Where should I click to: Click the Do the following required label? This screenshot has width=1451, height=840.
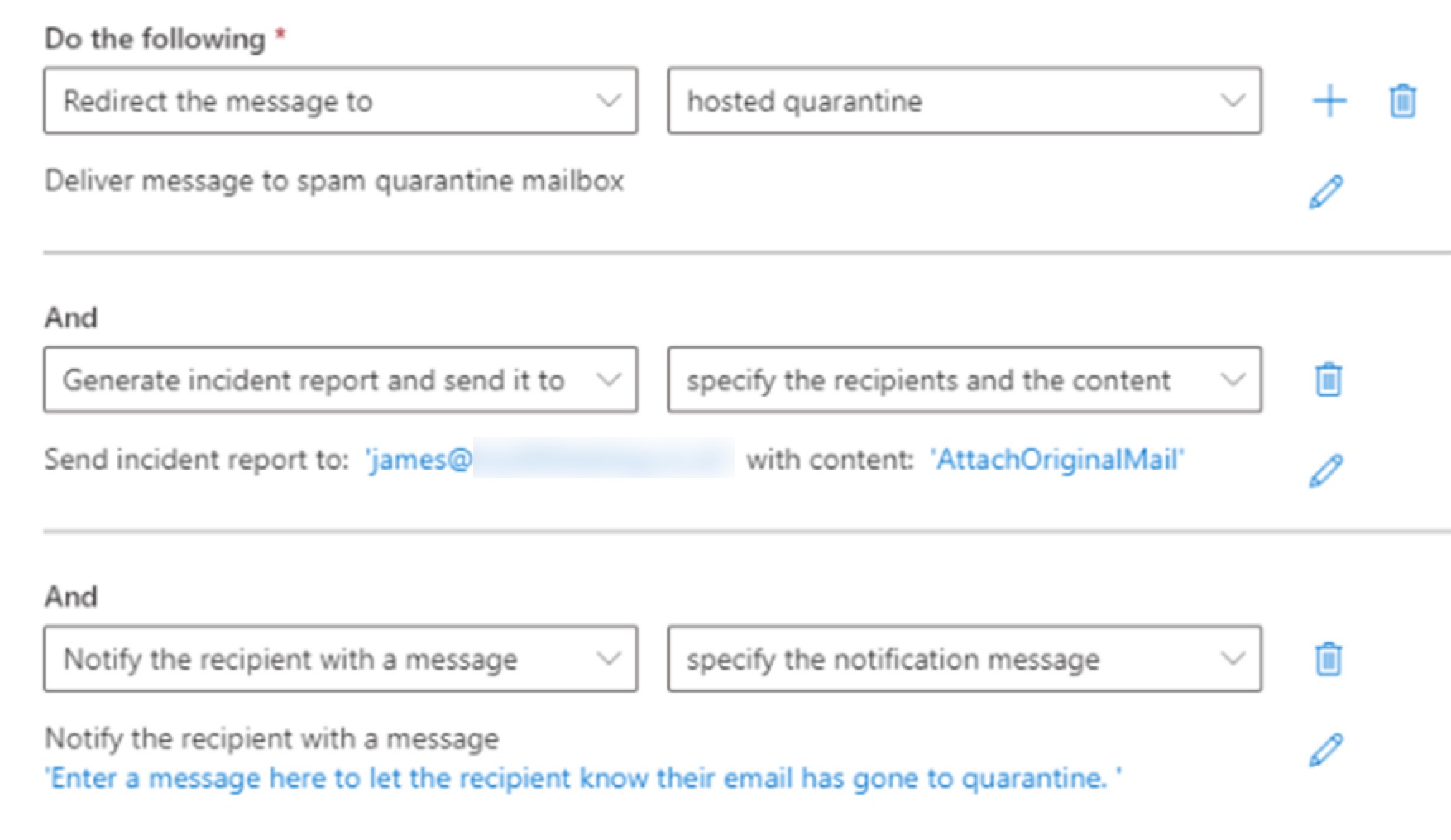point(165,39)
